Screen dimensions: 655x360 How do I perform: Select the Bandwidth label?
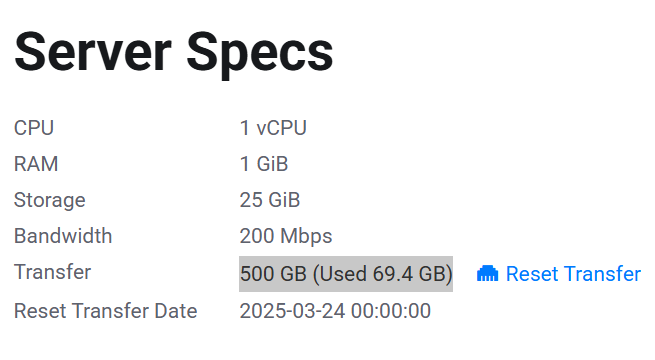[x=63, y=236]
